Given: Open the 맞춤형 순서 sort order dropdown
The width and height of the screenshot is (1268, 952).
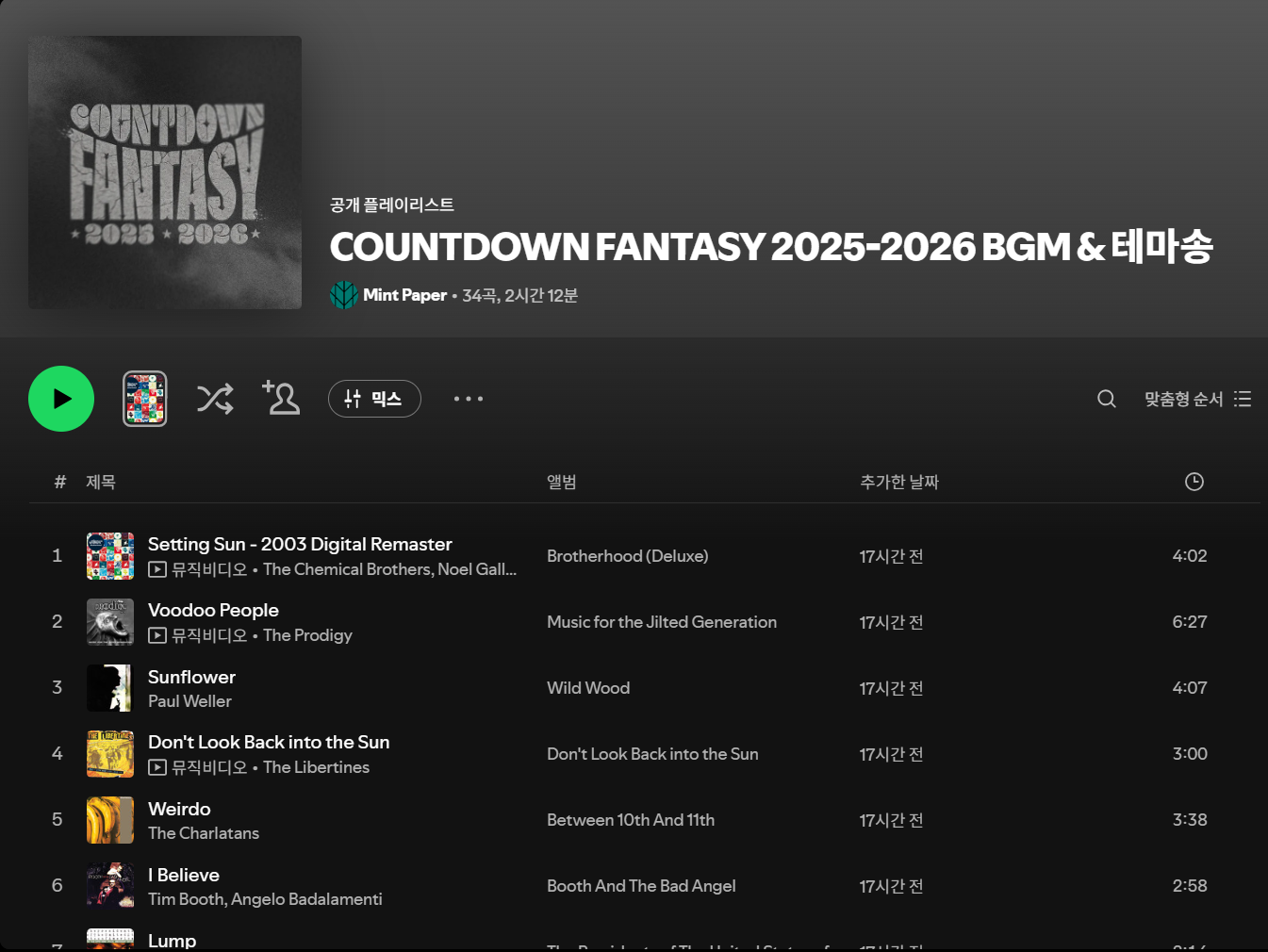Looking at the screenshot, I should [x=1196, y=399].
